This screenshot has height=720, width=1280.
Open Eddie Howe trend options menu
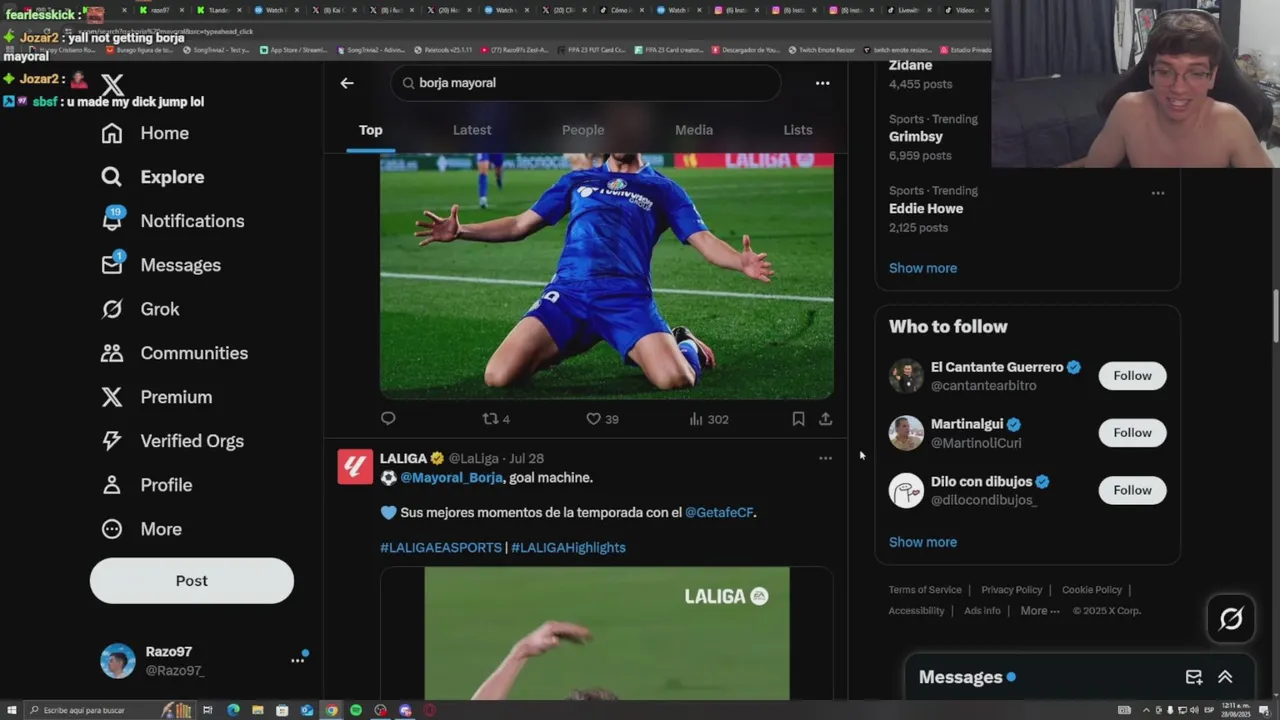(1158, 193)
